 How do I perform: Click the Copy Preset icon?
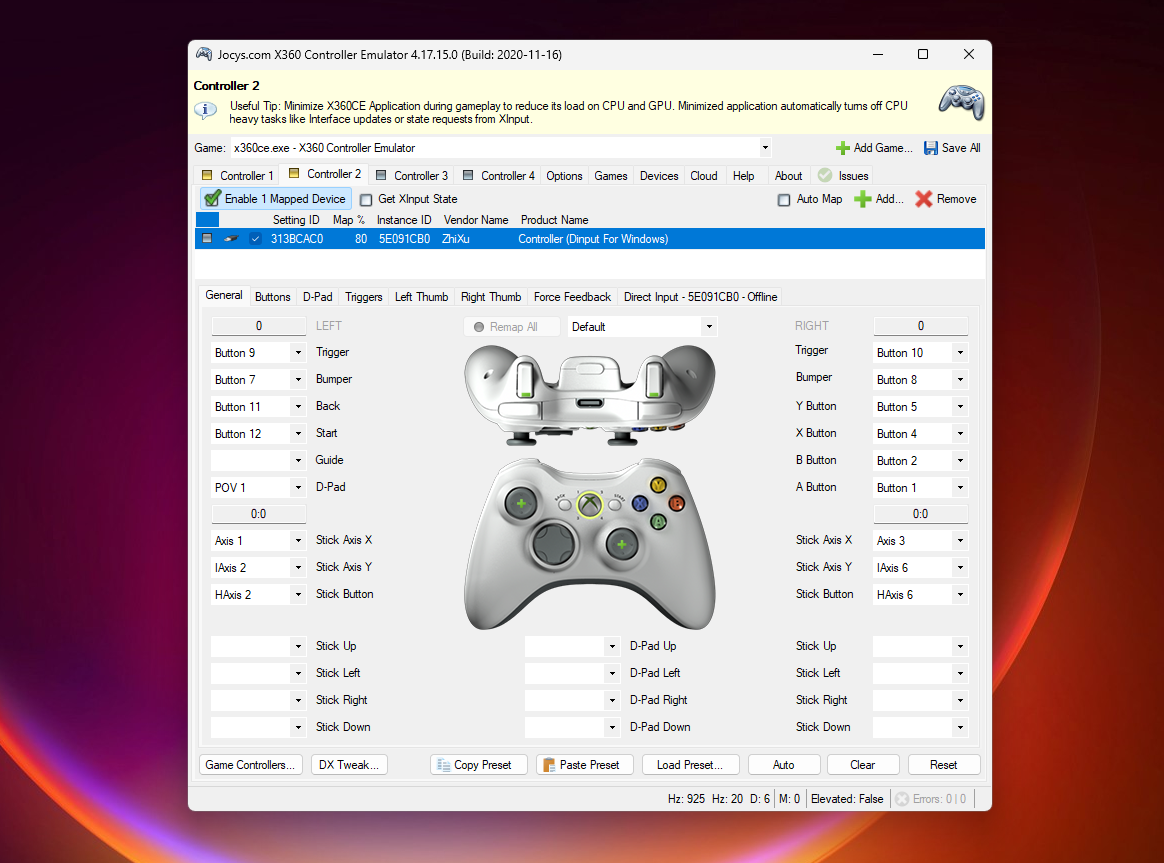(x=443, y=765)
